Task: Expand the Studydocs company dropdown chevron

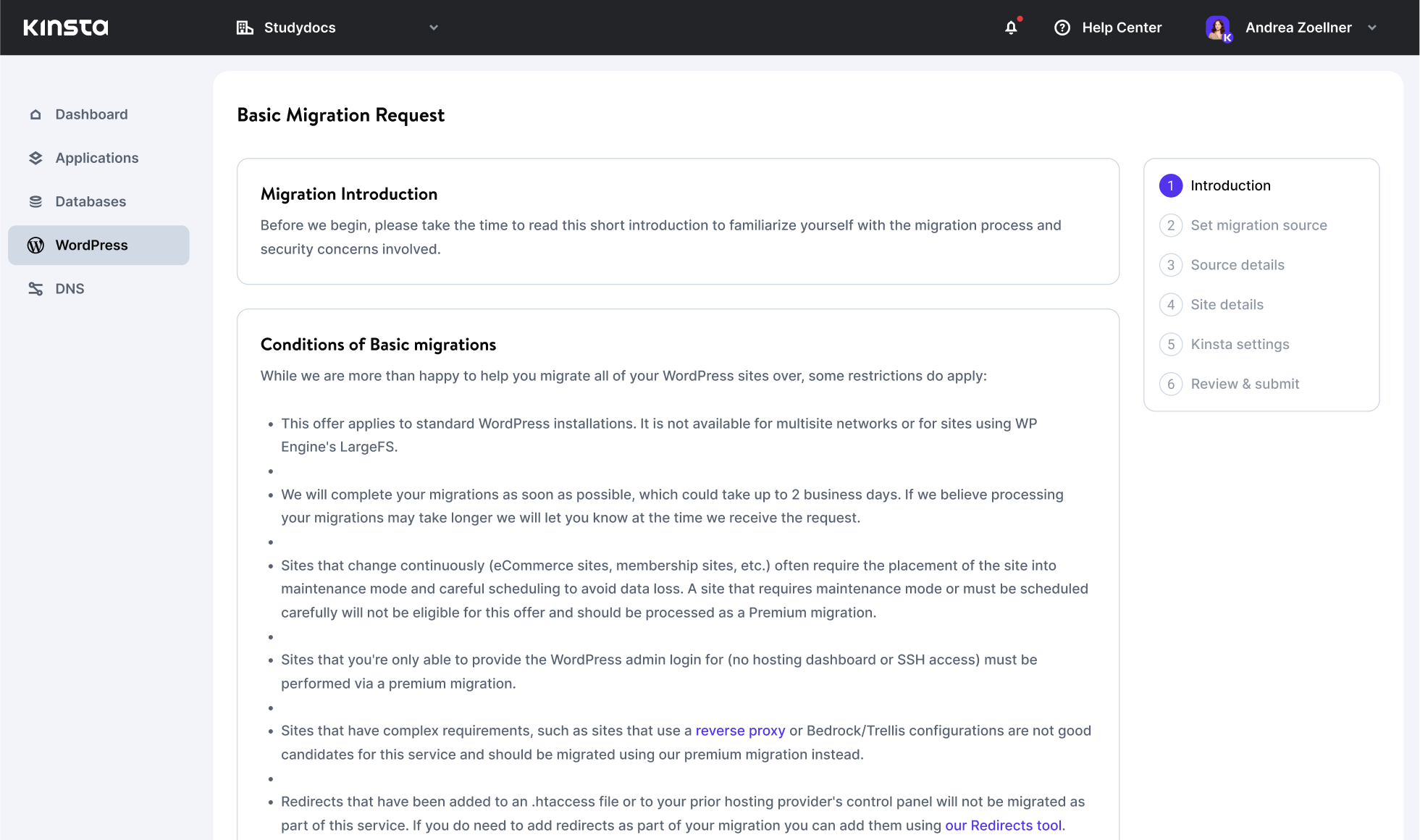Action: [434, 28]
